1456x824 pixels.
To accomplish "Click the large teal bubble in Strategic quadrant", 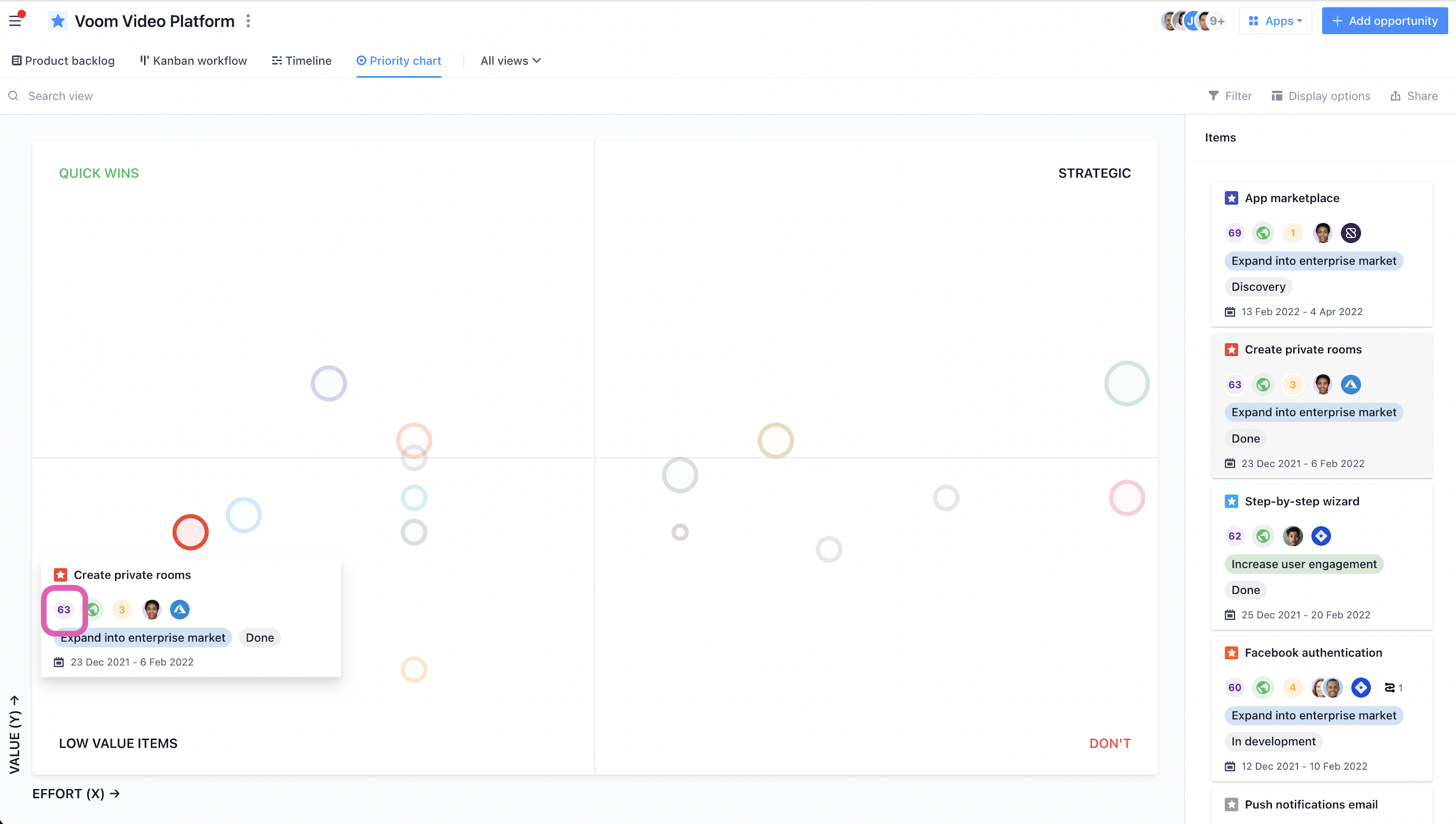I will [x=1127, y=383].
